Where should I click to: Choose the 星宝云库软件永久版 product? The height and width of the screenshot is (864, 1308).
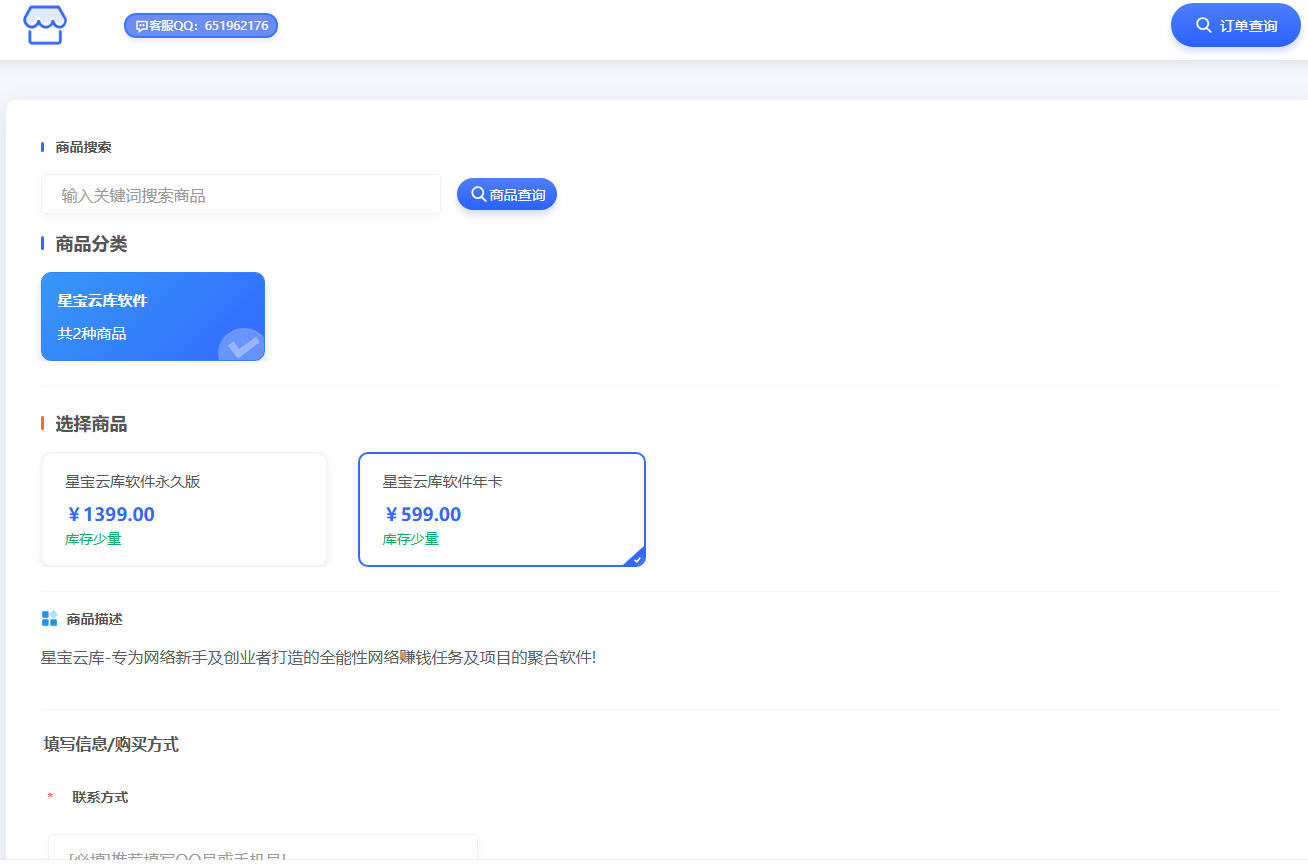(x=184, y=510)
